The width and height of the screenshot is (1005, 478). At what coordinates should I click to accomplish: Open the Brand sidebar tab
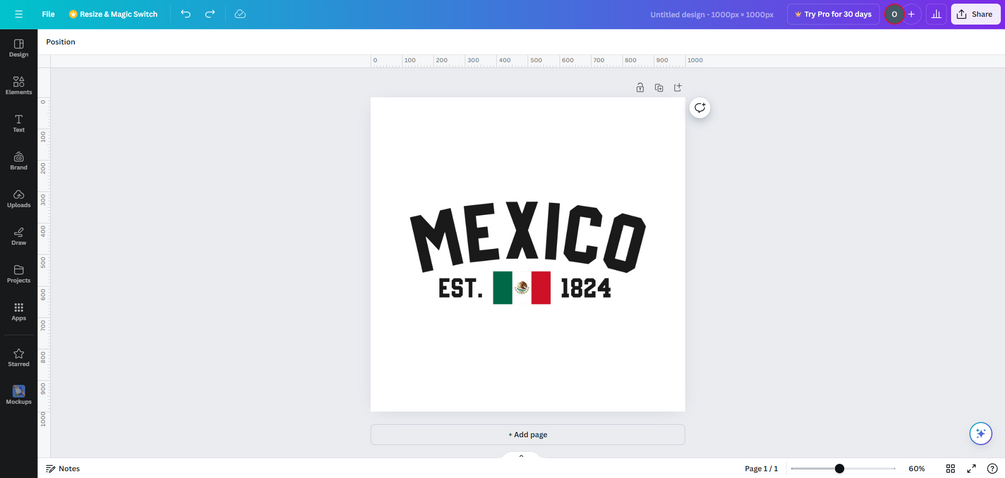tap(19, 161)
